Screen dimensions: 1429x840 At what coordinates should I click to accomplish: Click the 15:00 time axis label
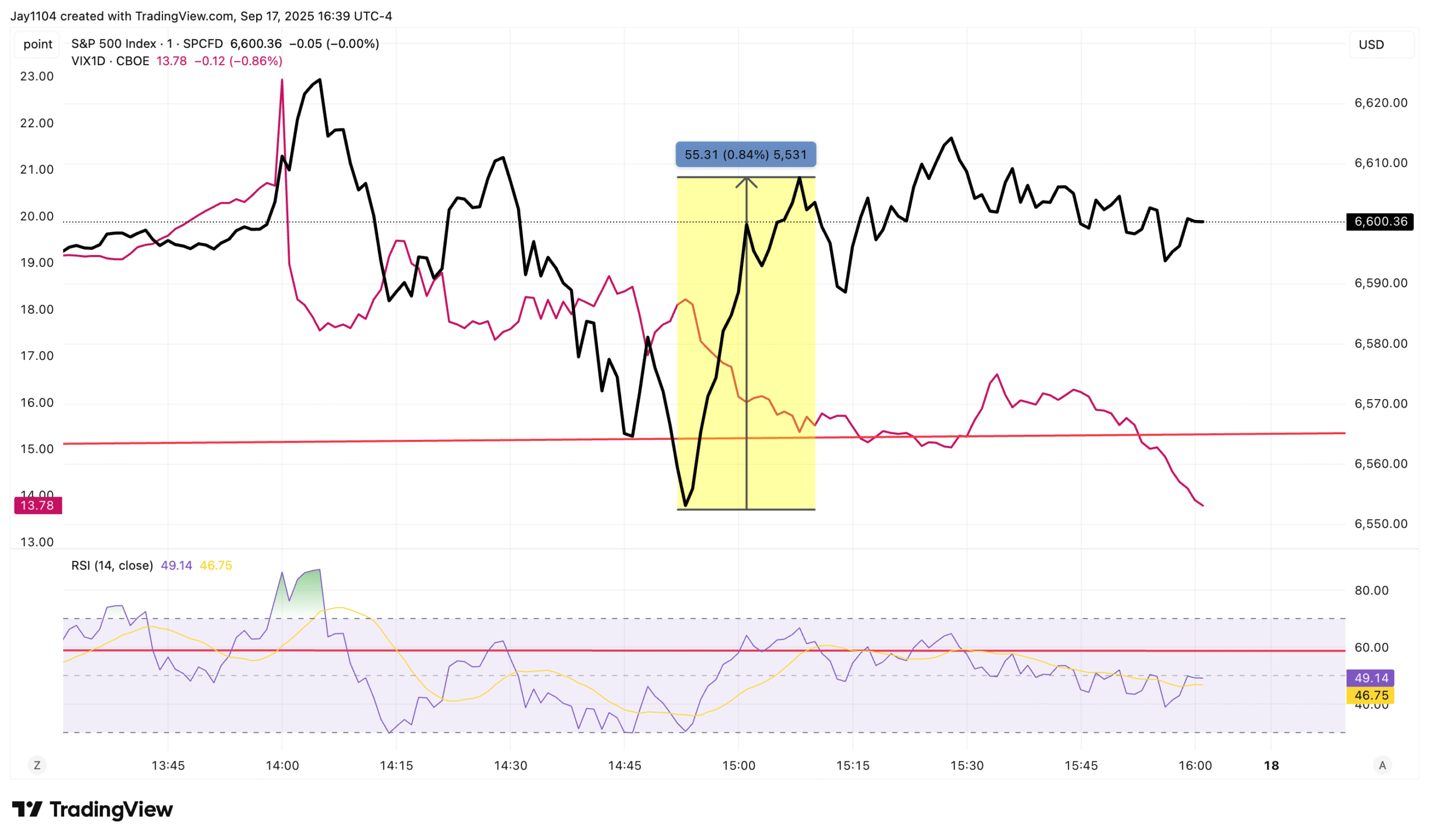(739, 766)
